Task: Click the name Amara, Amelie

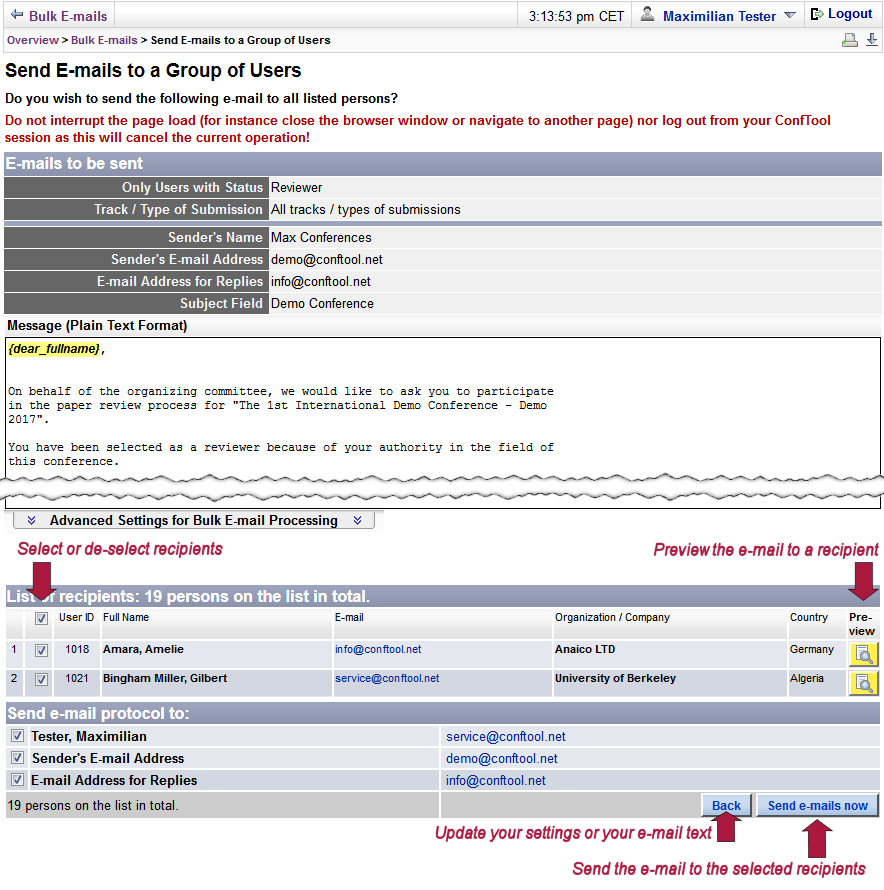Action: (143, 649)
